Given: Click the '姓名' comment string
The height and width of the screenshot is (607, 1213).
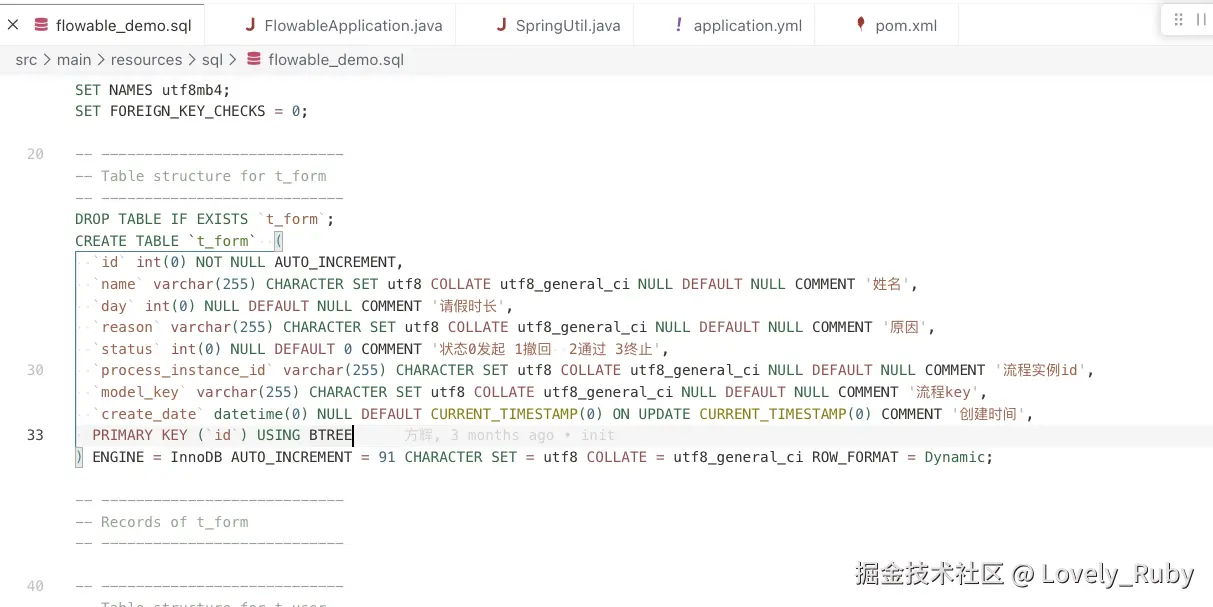Looking at the screenshot, I should 888,284.
